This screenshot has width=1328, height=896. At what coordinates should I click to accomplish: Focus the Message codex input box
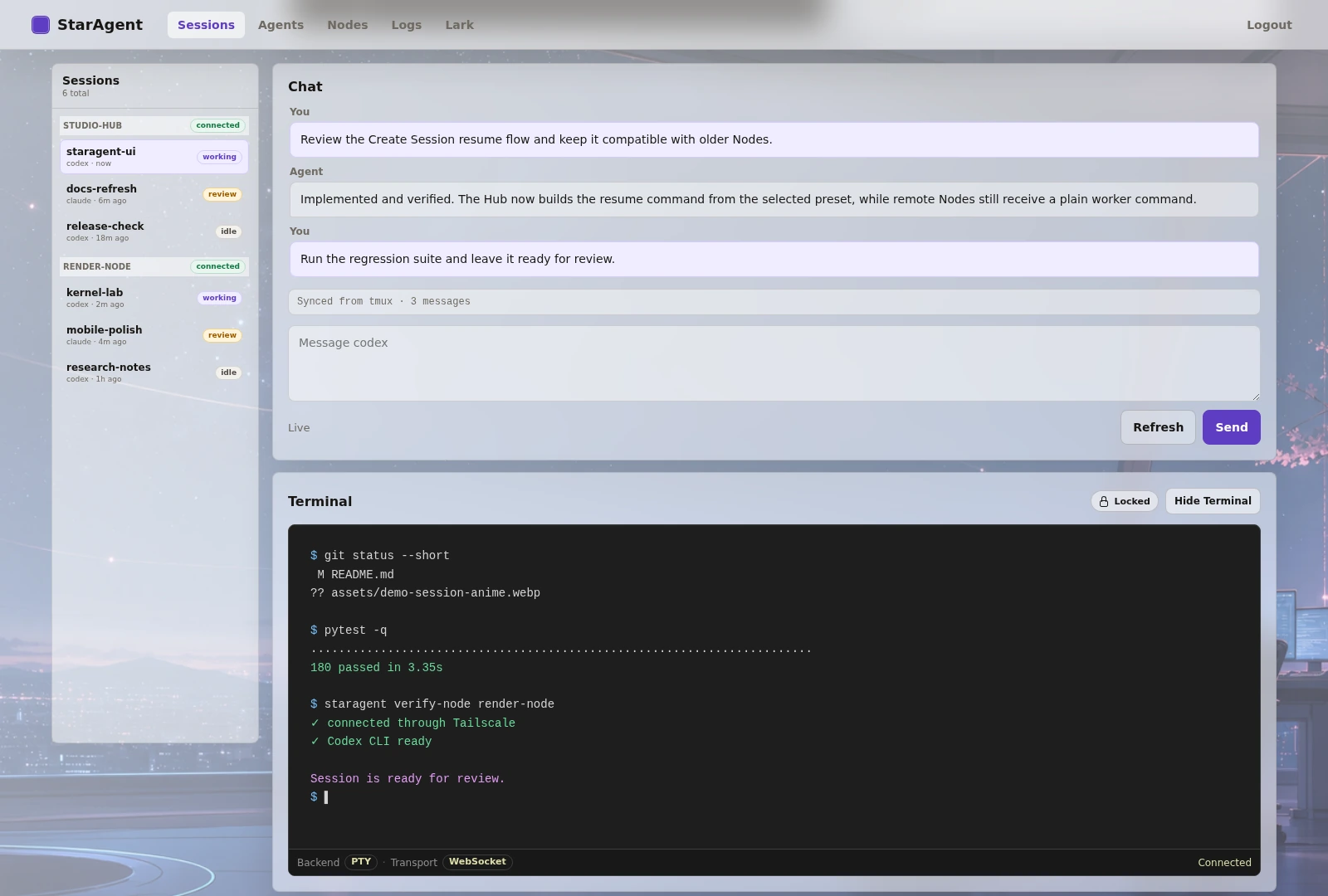coord(774,363)
